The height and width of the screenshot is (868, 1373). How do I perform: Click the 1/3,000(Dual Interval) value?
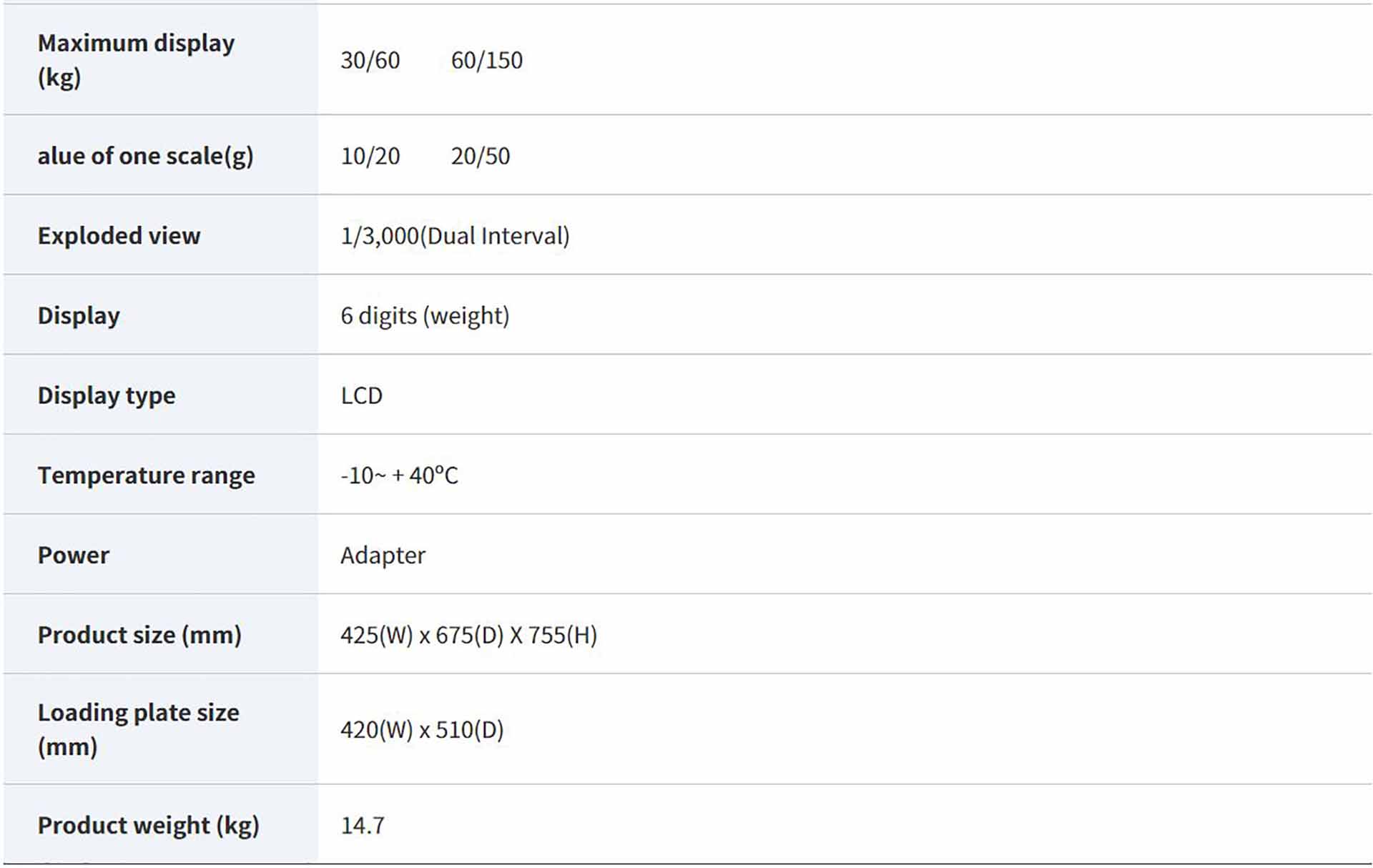click(x=455, y=236)
